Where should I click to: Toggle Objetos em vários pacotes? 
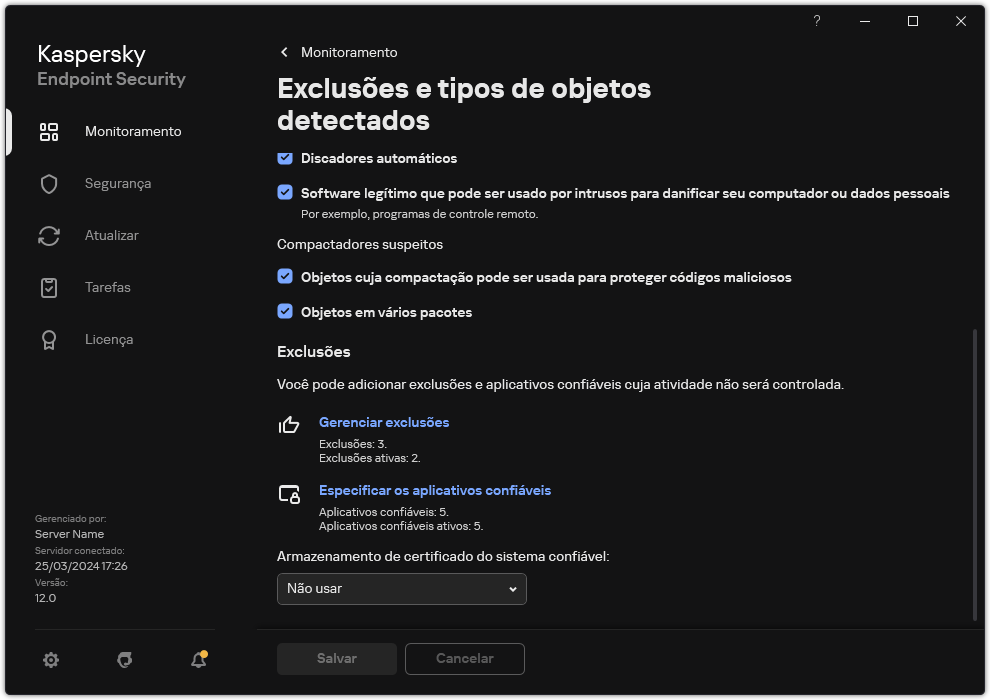(x=284, y=312)
